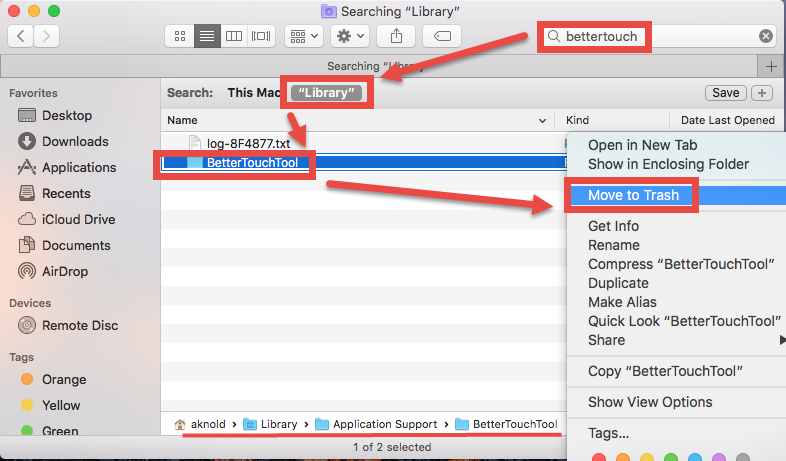Viewport: 786px width, 461px height.
Task: Sort by the Name column header
Action: click(x=182, y=120)
